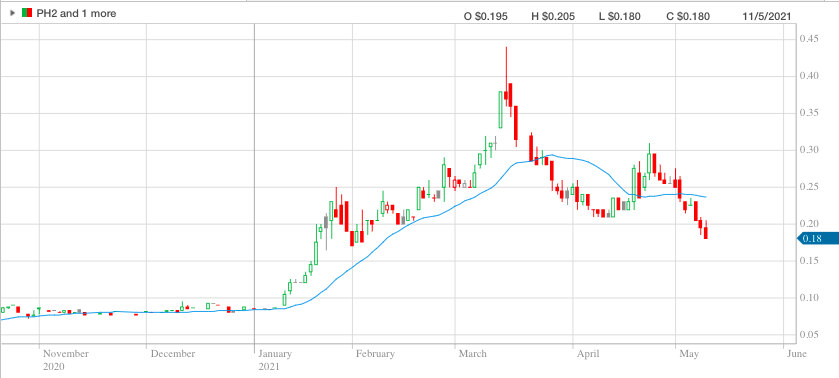Screen dimensions: 839x378
Task: Click the January 2021 time axis label
Action: [275, 360]
